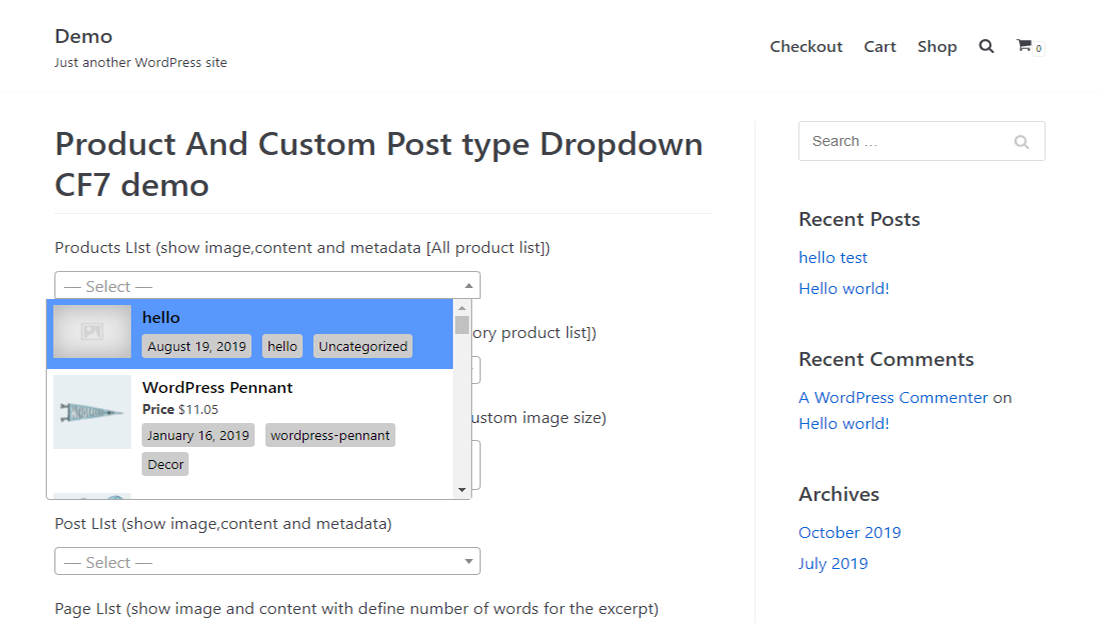
Task: Open the Cart menu item
Action: click(x=880, y=47)
